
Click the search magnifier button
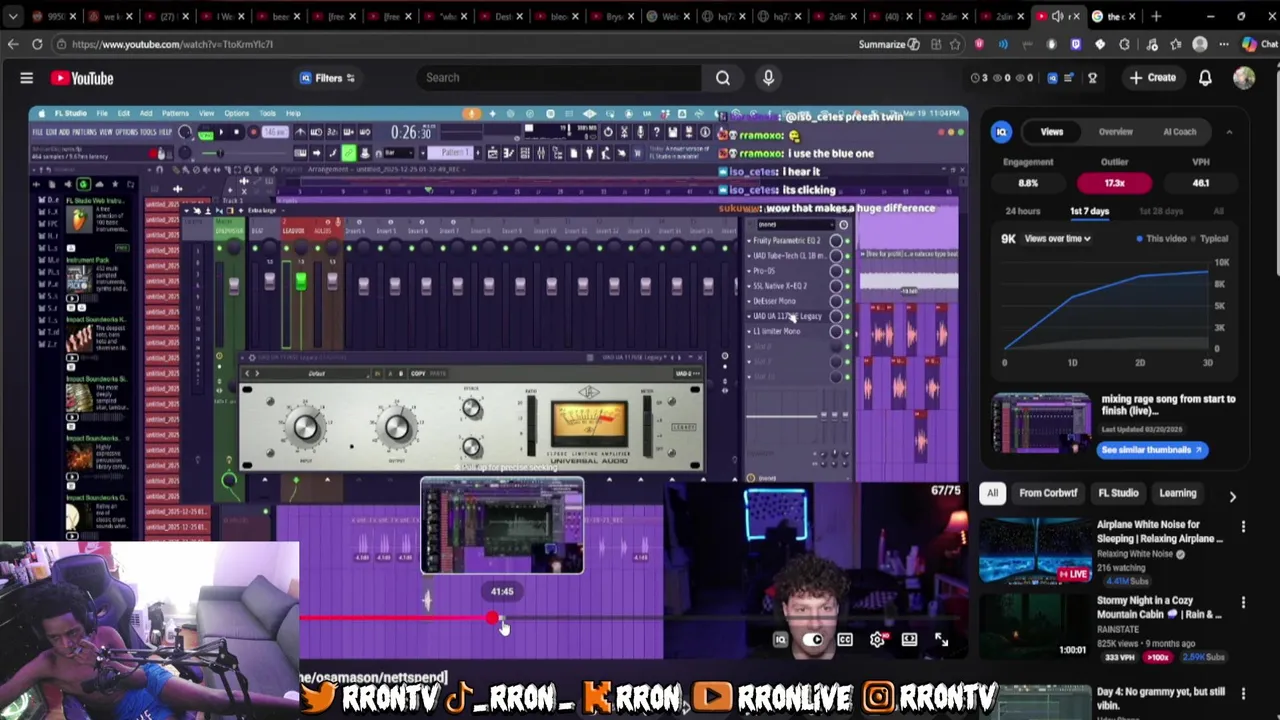tap(723, 78)
